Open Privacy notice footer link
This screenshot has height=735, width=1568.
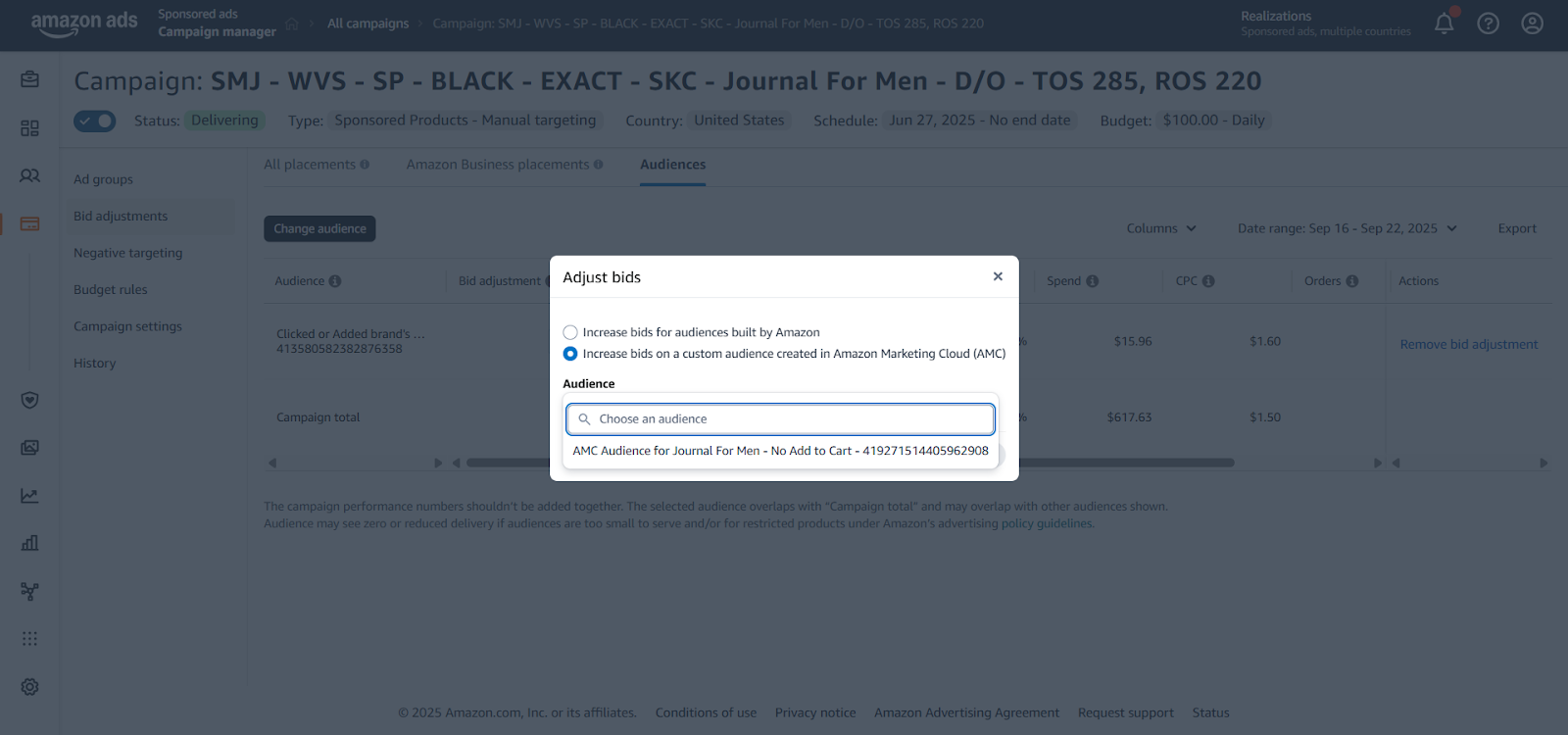point(815,713)
